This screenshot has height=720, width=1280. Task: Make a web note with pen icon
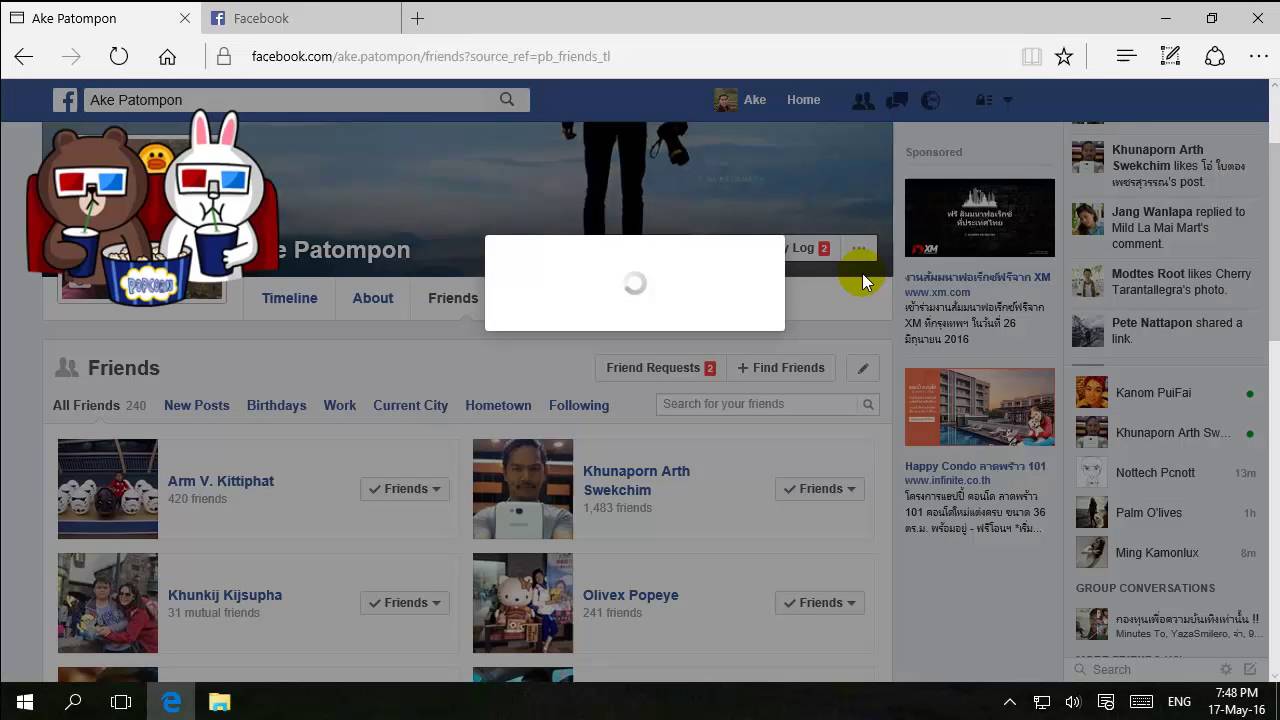1170,57
